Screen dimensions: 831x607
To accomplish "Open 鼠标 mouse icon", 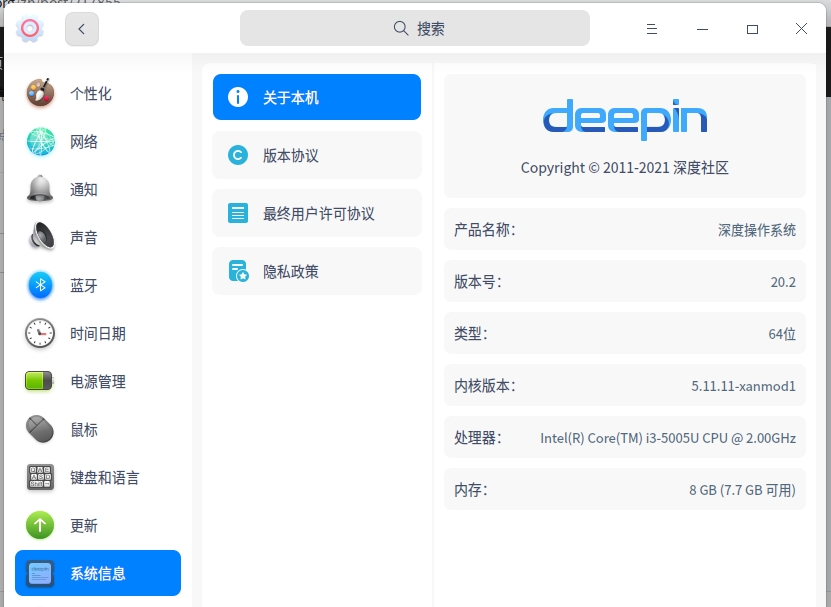I will pos(40,429).
